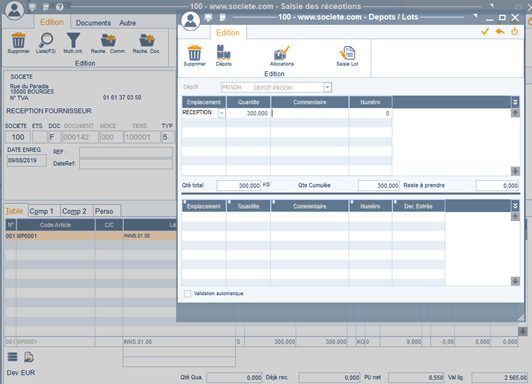Click down arrow at bottom of reception table
The image size is (532, 384).
click(x=522, y=331)
